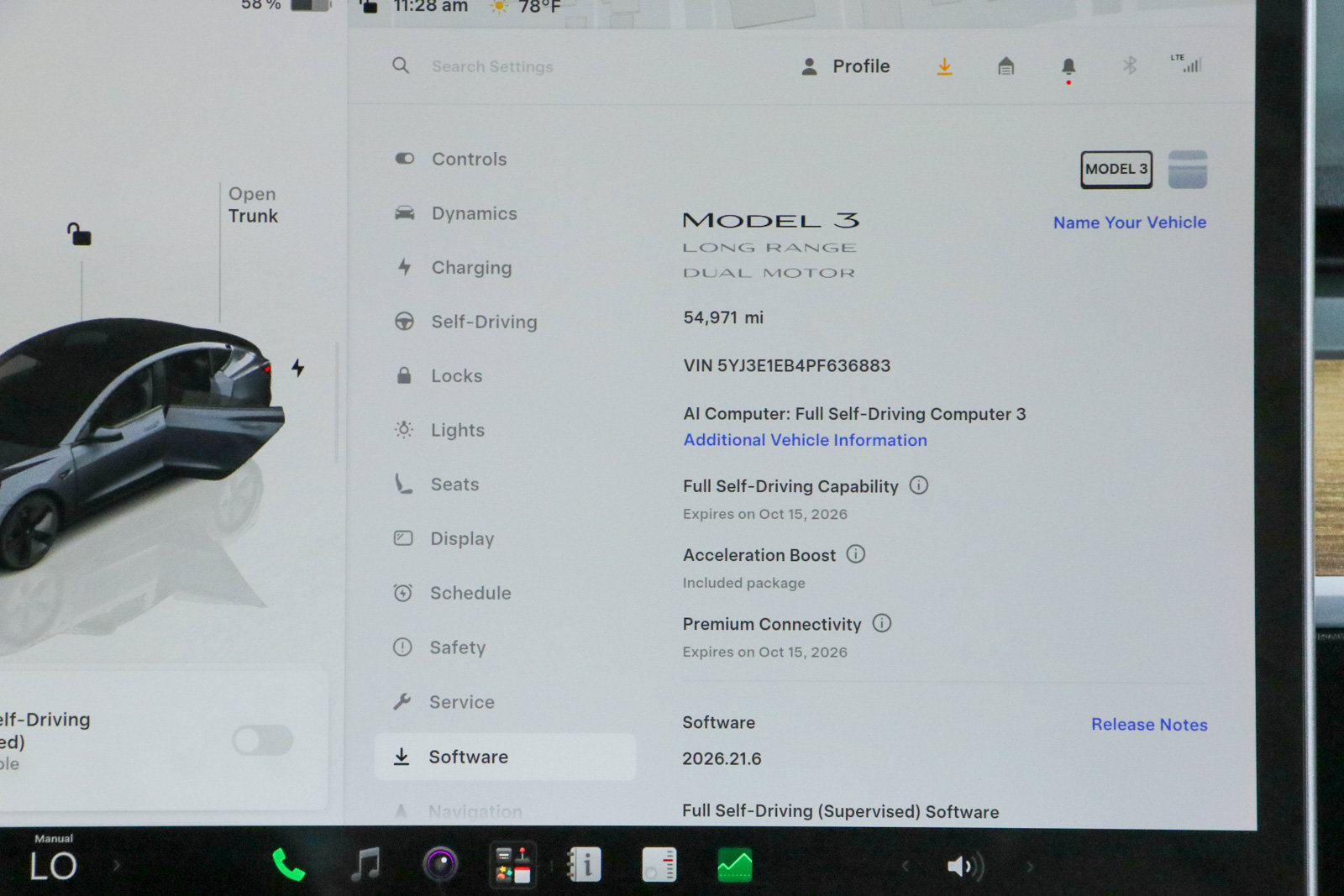Open the music note media app

tap(365, 864)
